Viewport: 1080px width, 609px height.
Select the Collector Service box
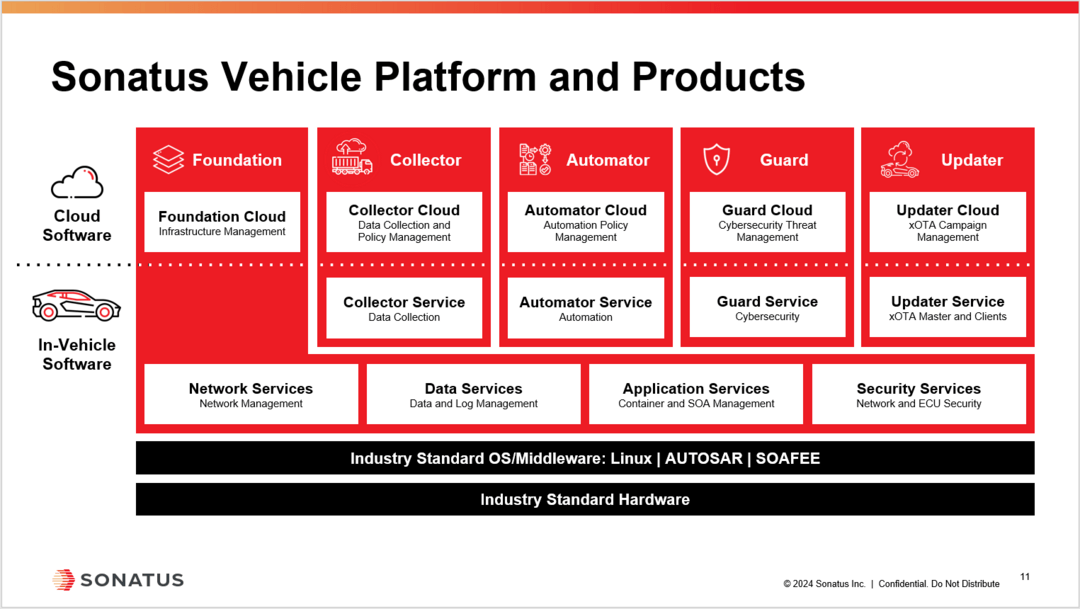pyautogui.click(x=404, y=308)
